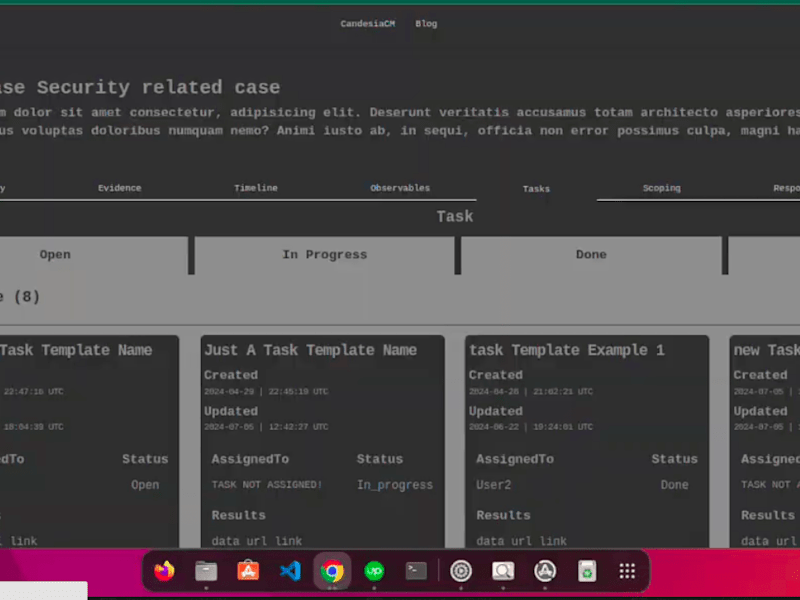Image resolution: width=800 pixels, height=600 pixels.
Task: Open the Terminal from the dock
Action: point(416,571)
